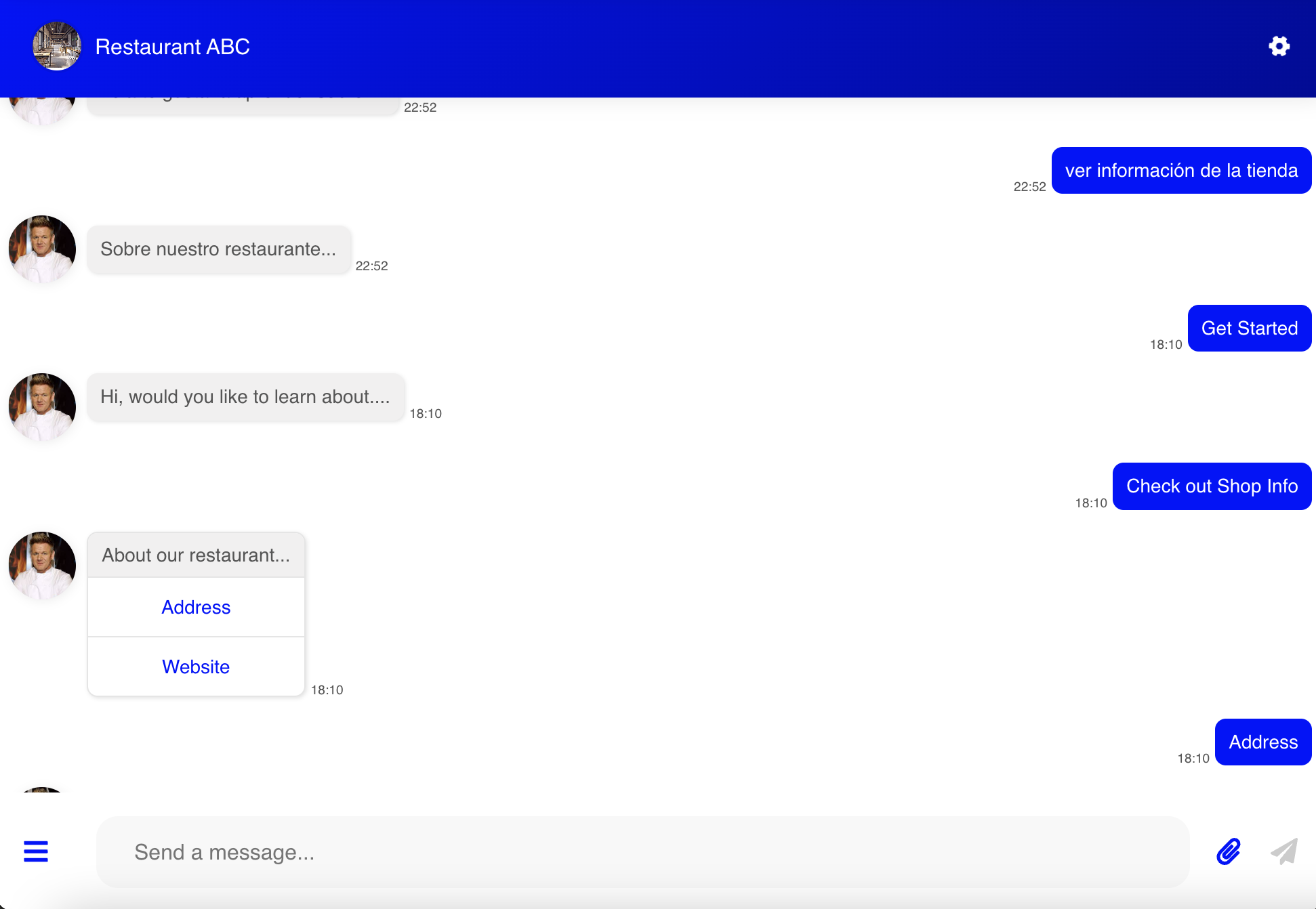Click the 'Get Started' message bubble

click(1250, 328)
